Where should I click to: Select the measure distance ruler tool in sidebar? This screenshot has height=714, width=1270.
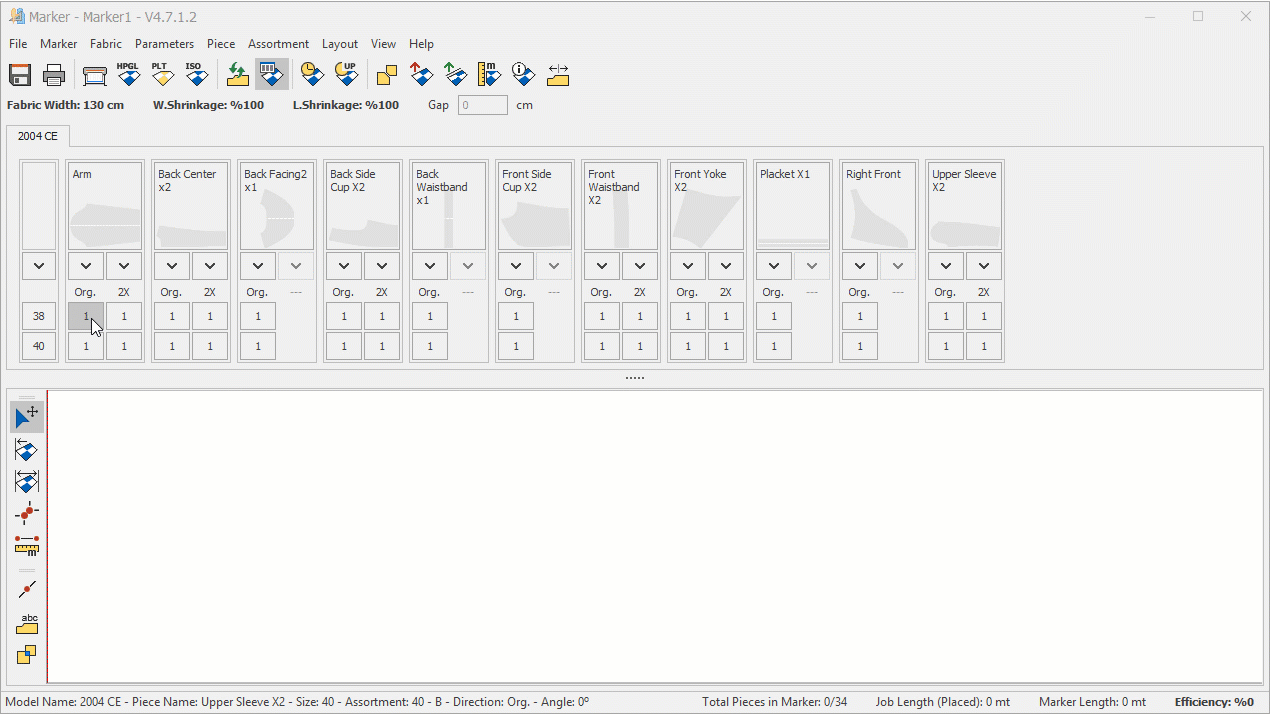tap(27, 546)
